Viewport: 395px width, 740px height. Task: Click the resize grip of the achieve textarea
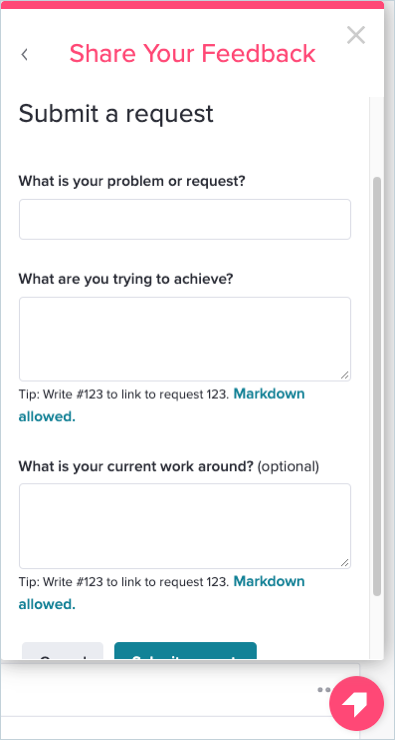pyautogui.click(x=345, y=375)
